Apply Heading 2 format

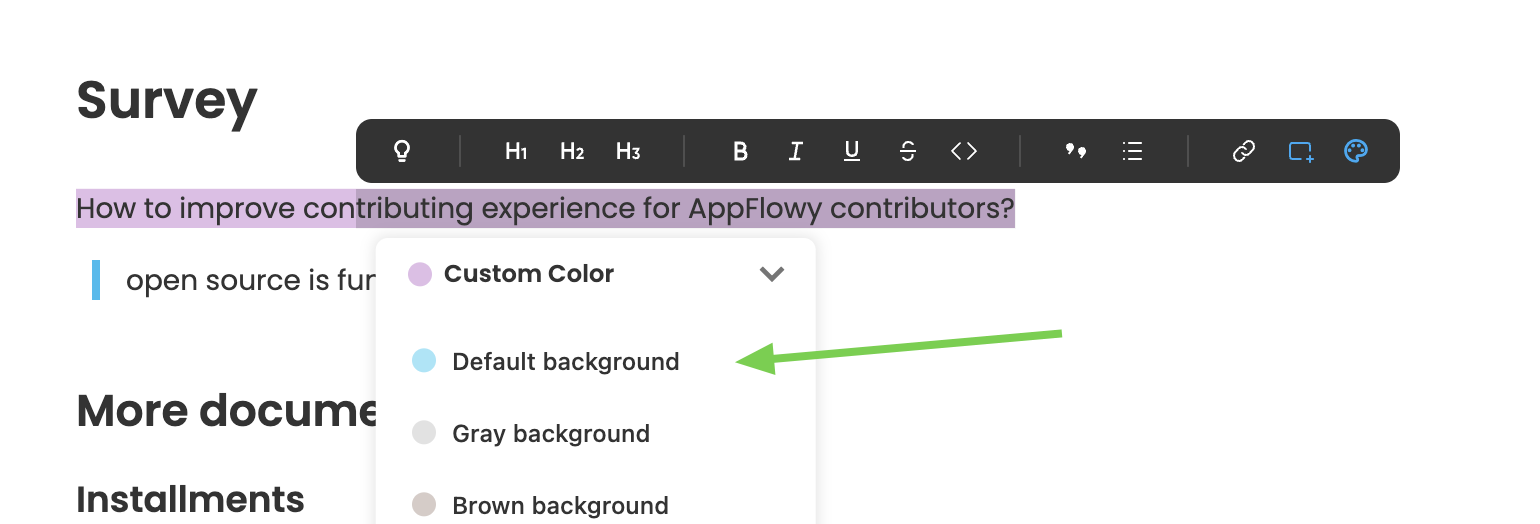coord(572,151)
